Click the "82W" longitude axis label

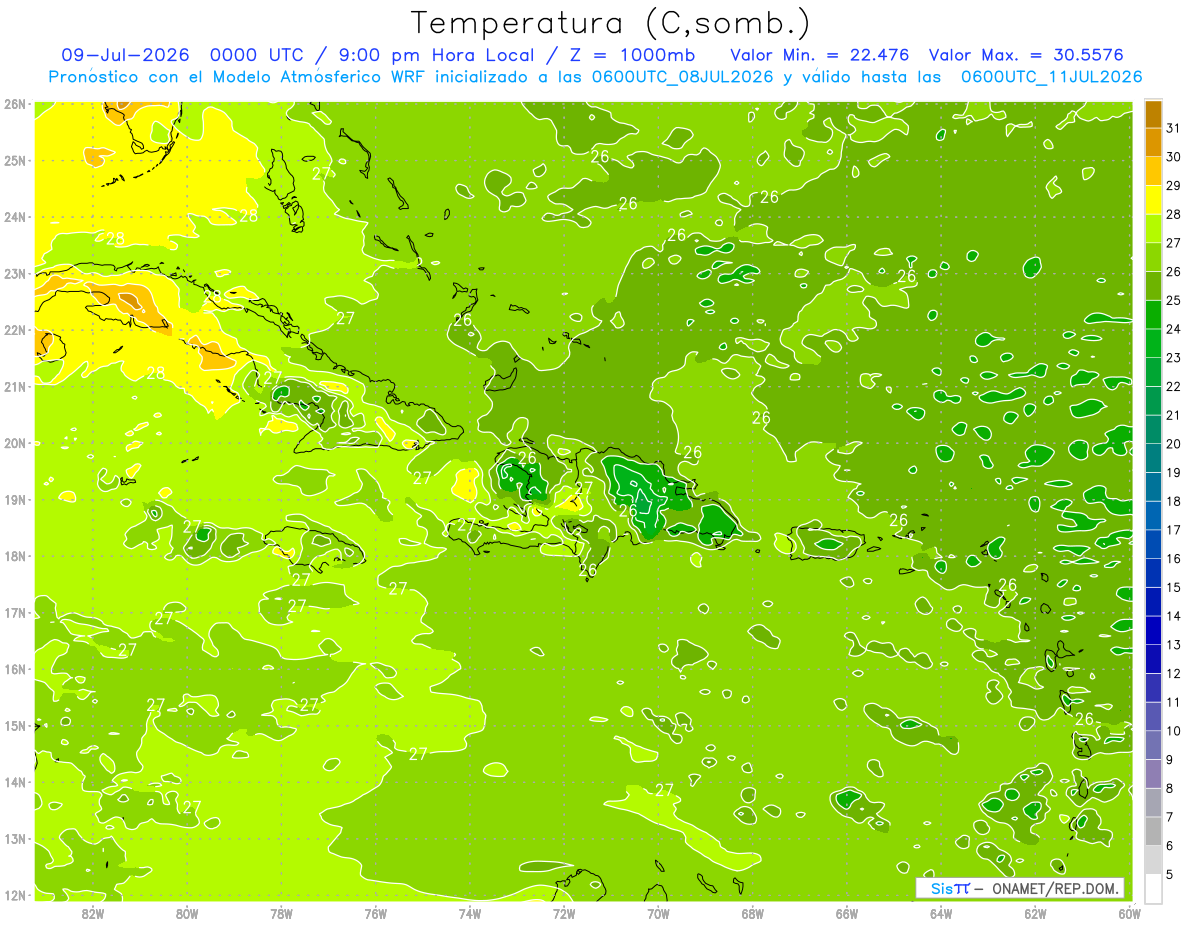pyautogui.click(x=93, y=913)
